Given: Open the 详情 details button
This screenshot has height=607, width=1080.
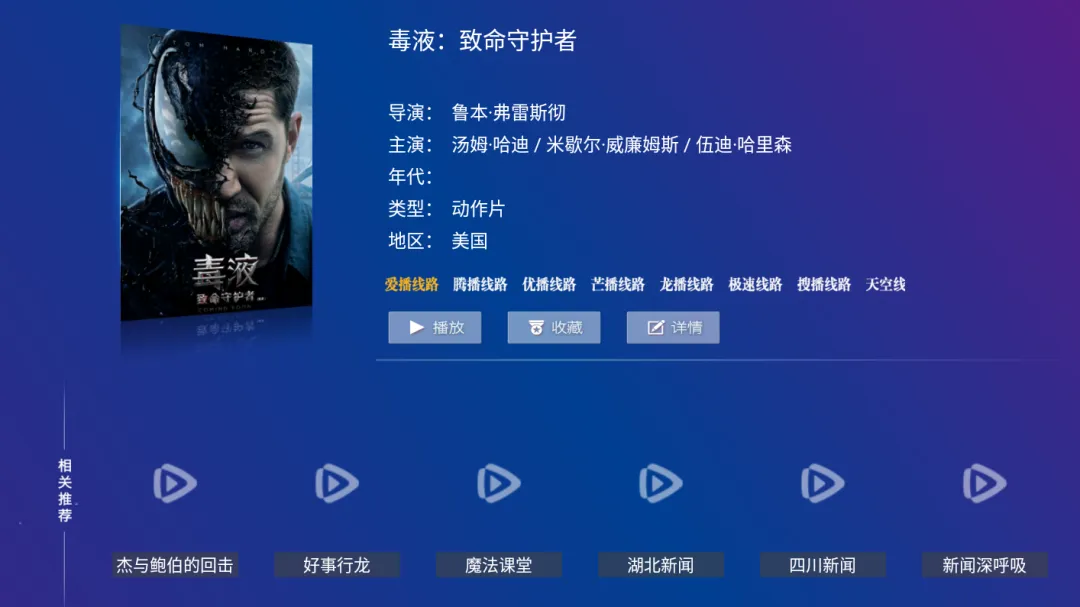Looking at the screenshot, I should (x=673, y=327).
